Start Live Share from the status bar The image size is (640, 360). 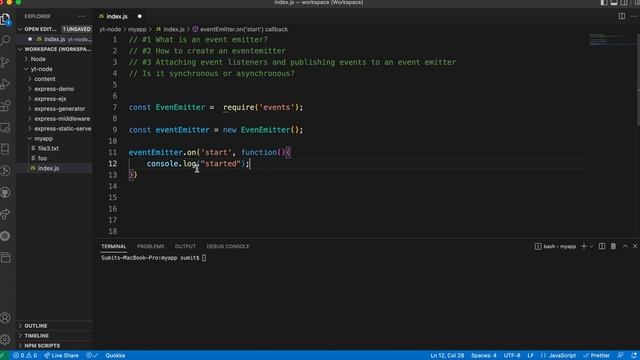click(x=61, y=356)
